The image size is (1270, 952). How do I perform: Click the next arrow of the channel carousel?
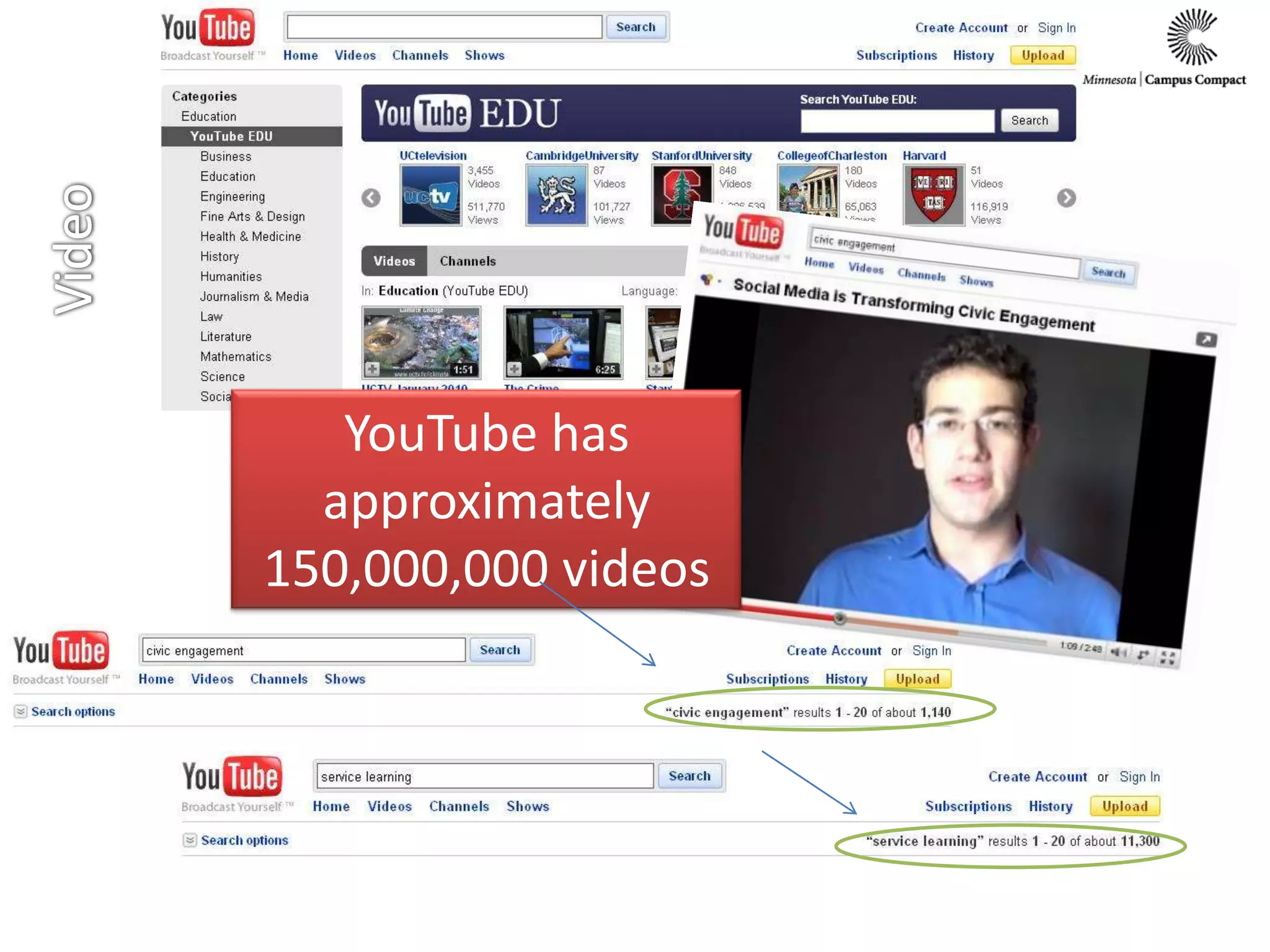click(x=1067, y=198)
